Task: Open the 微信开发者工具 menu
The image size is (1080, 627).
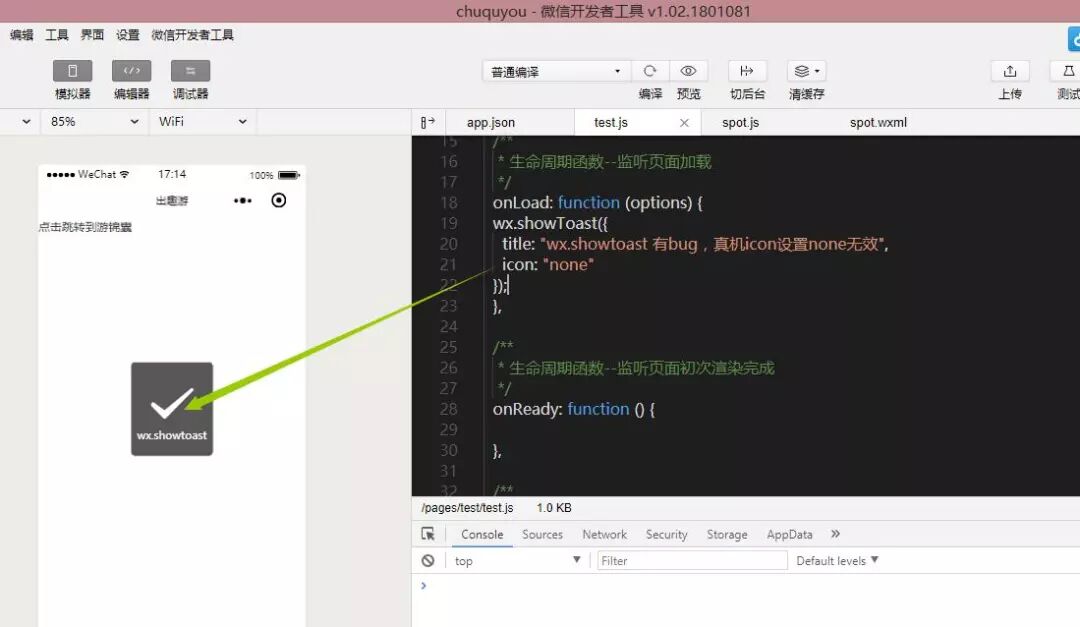Action: coord(192,35)
